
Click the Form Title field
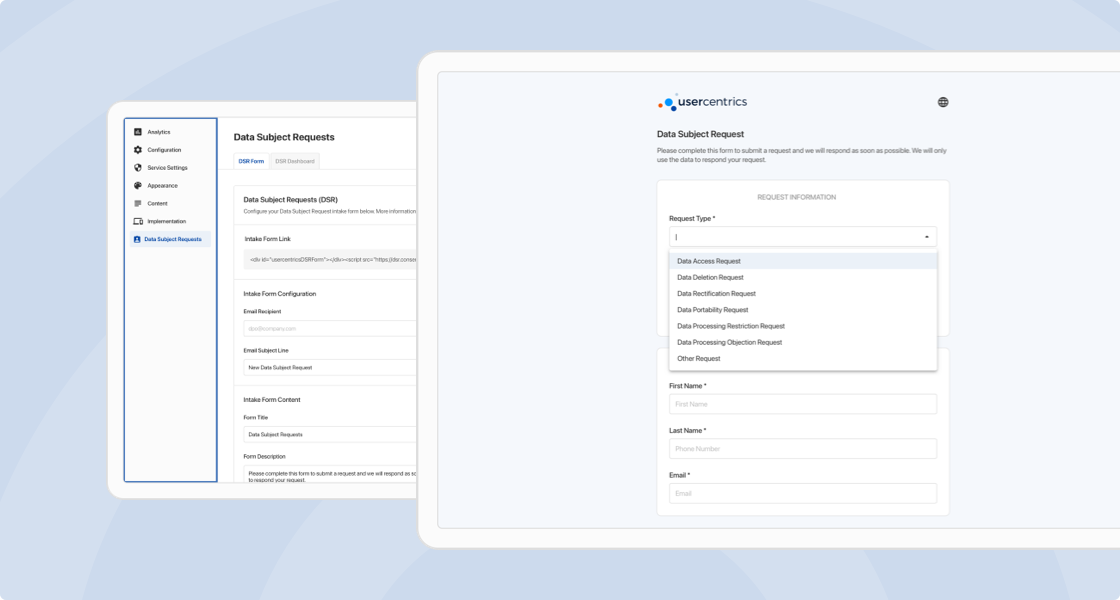click(x=330, y=434)
